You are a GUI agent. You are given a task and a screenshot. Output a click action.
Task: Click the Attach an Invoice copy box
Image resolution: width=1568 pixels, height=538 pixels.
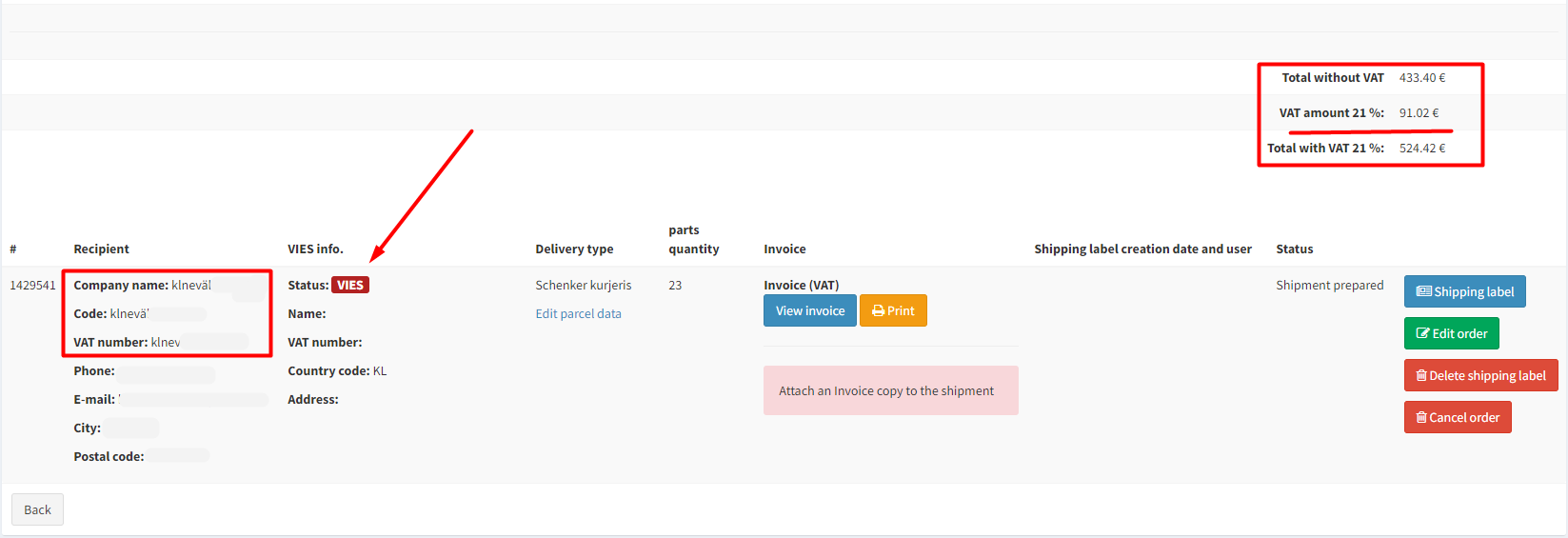coord(890,391)
